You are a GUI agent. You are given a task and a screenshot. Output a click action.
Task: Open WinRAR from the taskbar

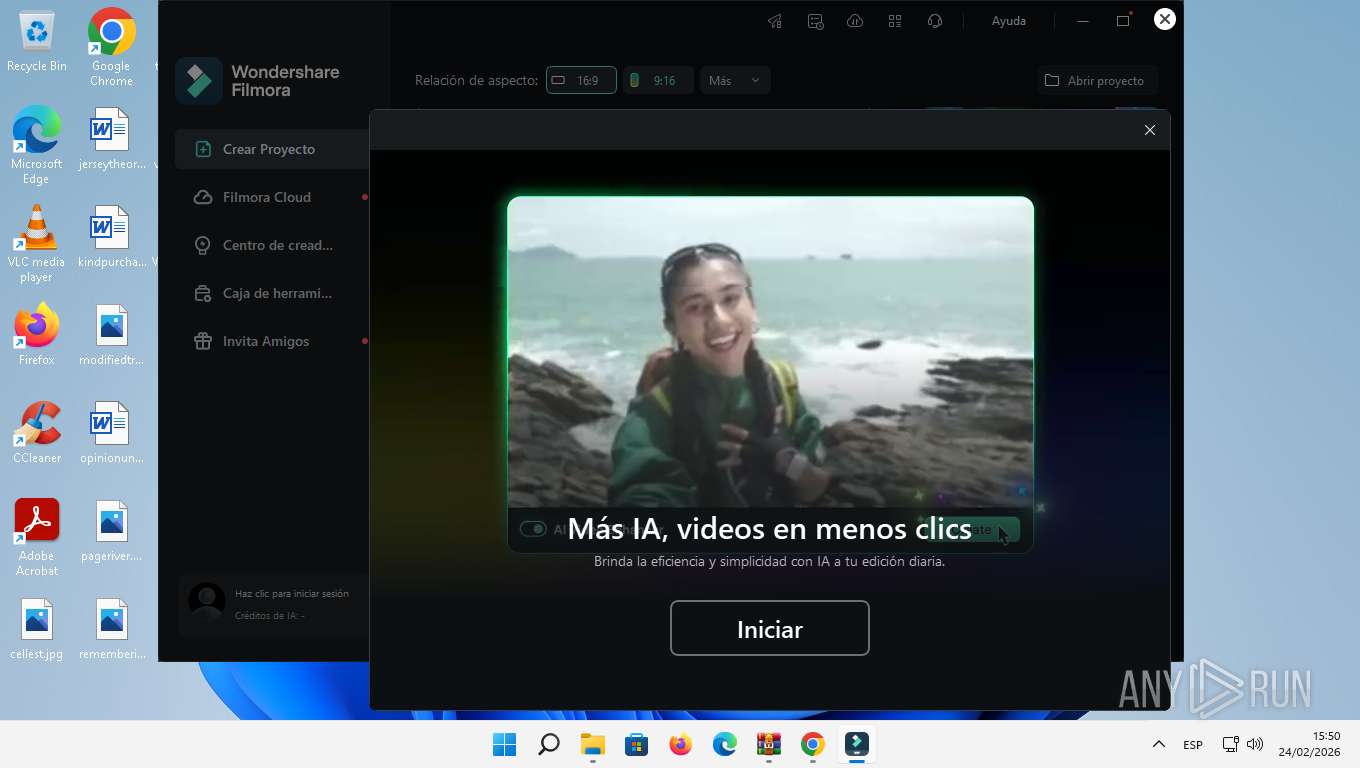769,744
